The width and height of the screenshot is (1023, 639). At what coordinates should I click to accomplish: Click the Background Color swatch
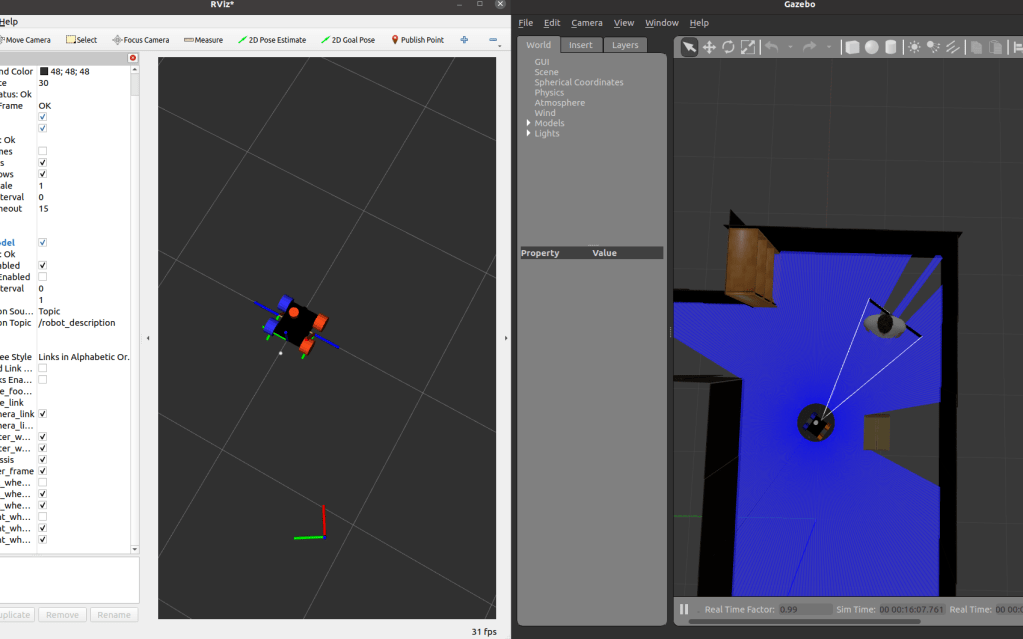(44, 72)
